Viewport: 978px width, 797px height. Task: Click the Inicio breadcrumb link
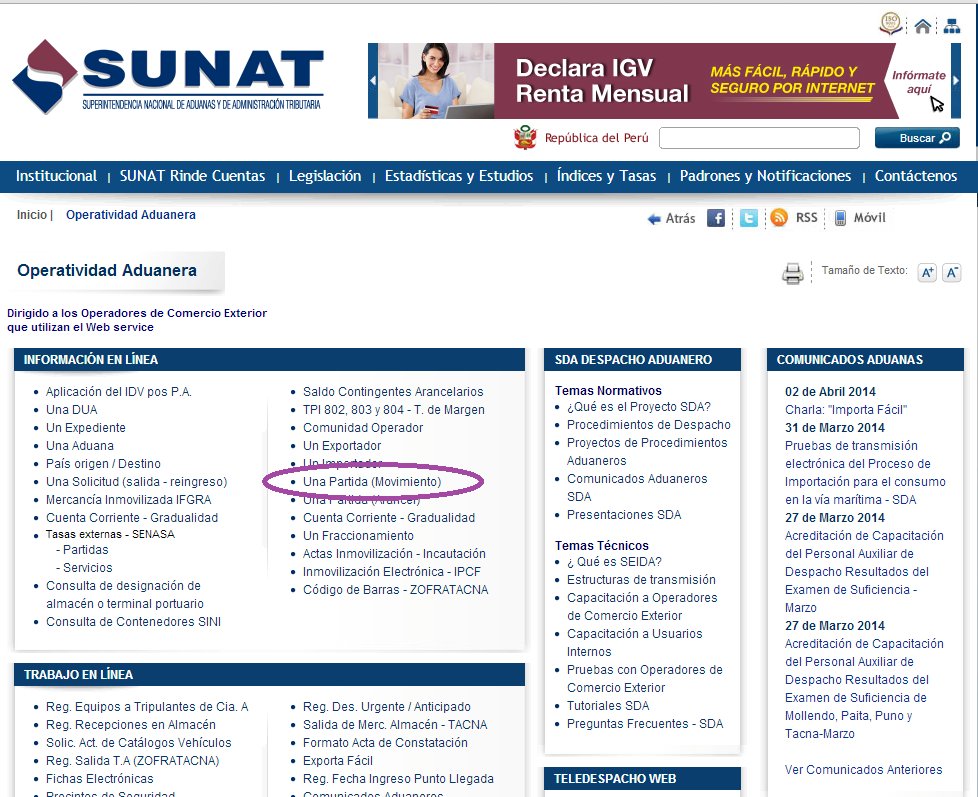point(32,215)
